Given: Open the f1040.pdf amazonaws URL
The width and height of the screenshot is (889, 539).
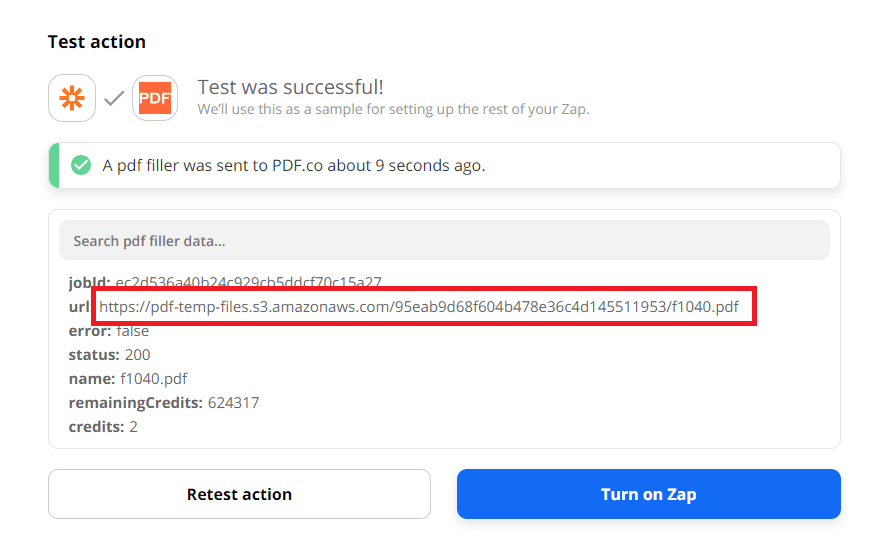Looking at the screenshot, I should 419,306.
